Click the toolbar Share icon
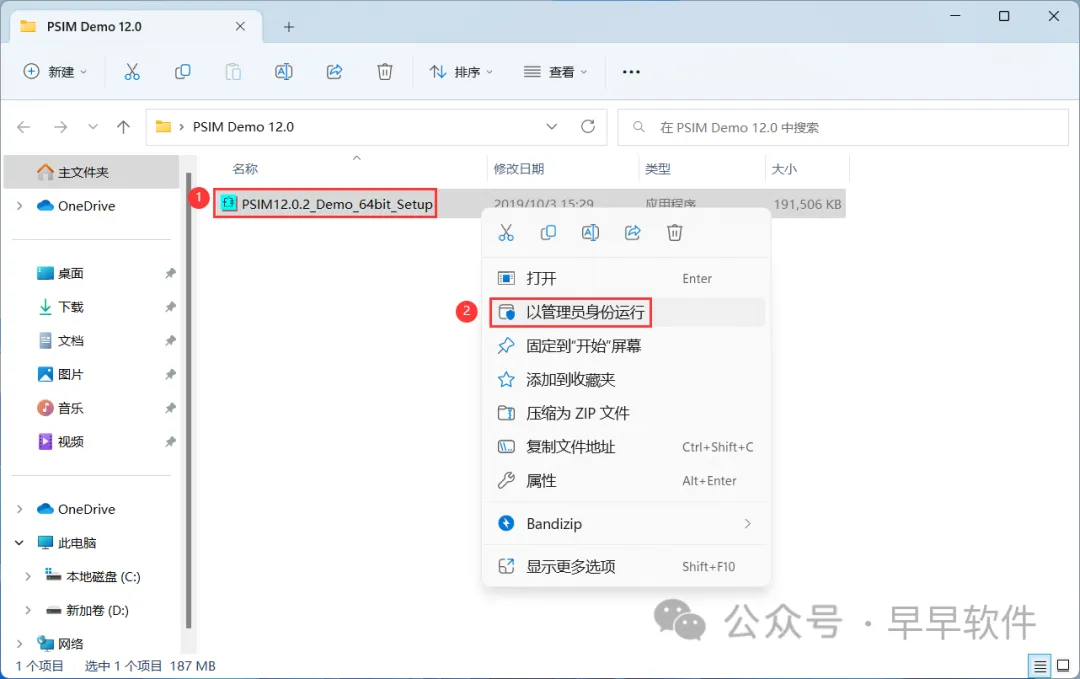The height and width of the screenshot is (679, 1080). click(335, 72)
